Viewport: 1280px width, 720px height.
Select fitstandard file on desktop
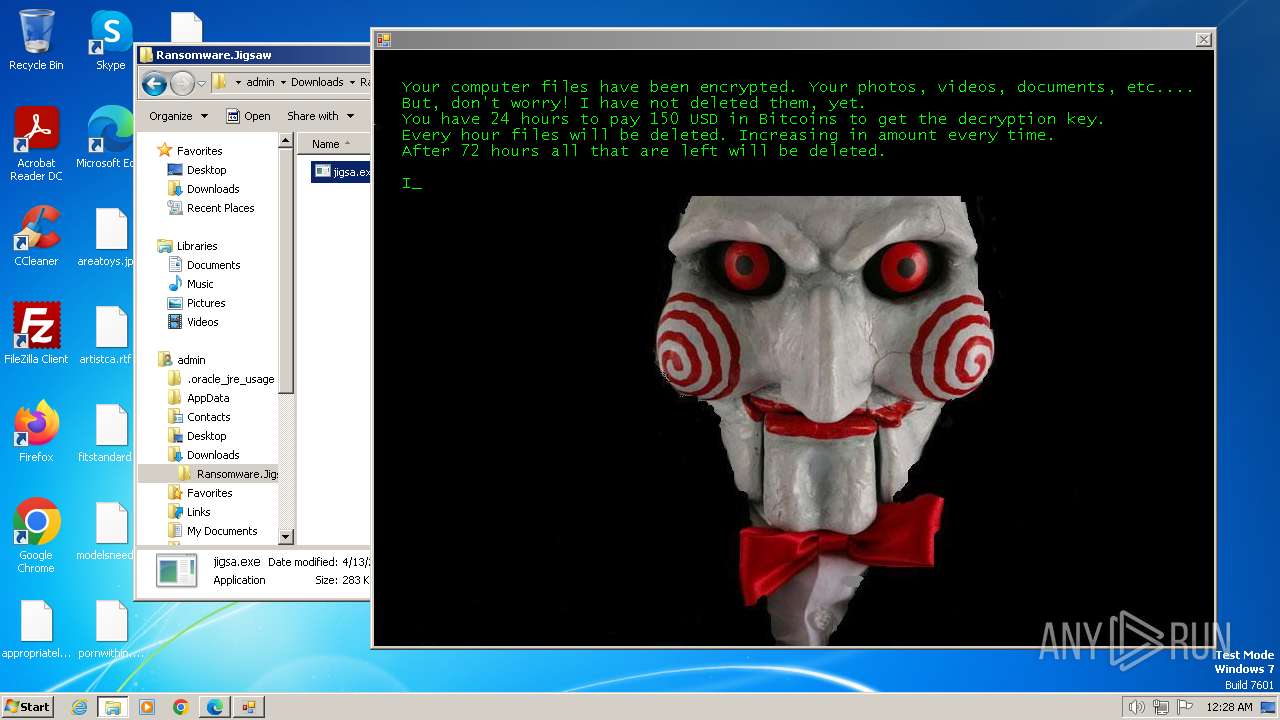pos(106,432)
